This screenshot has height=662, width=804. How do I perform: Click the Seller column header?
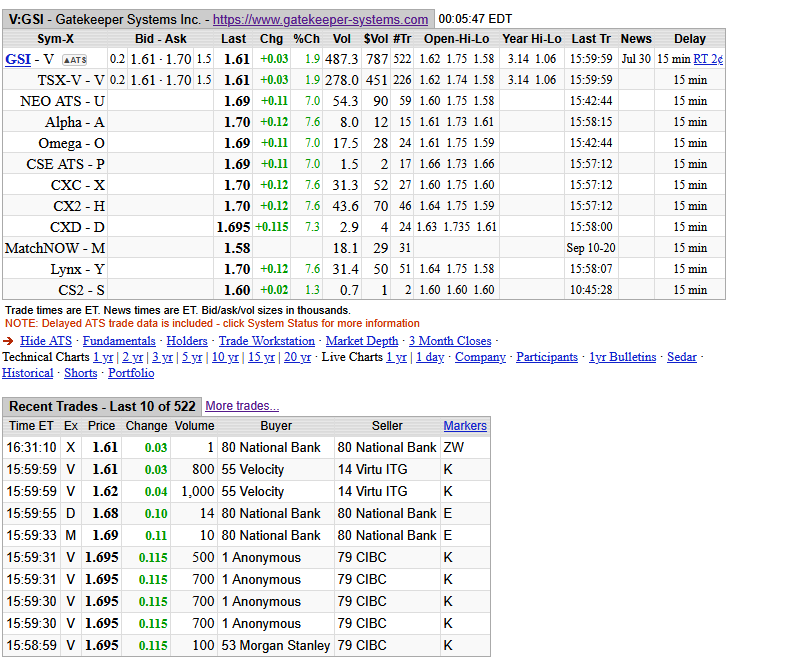click(387, 426)
